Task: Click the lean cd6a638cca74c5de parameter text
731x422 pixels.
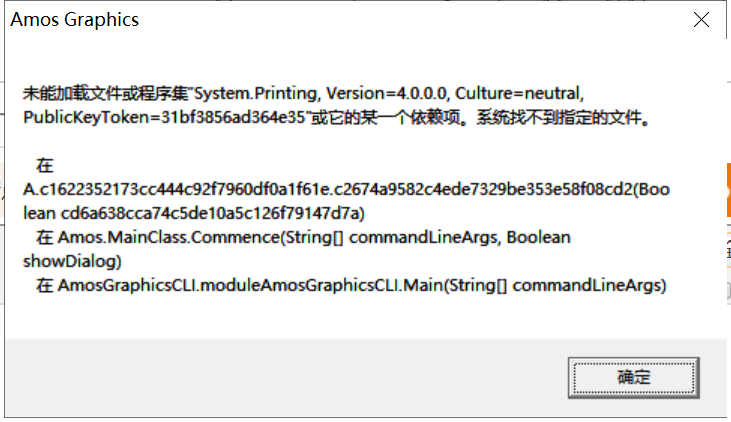Action: (195, 213)
